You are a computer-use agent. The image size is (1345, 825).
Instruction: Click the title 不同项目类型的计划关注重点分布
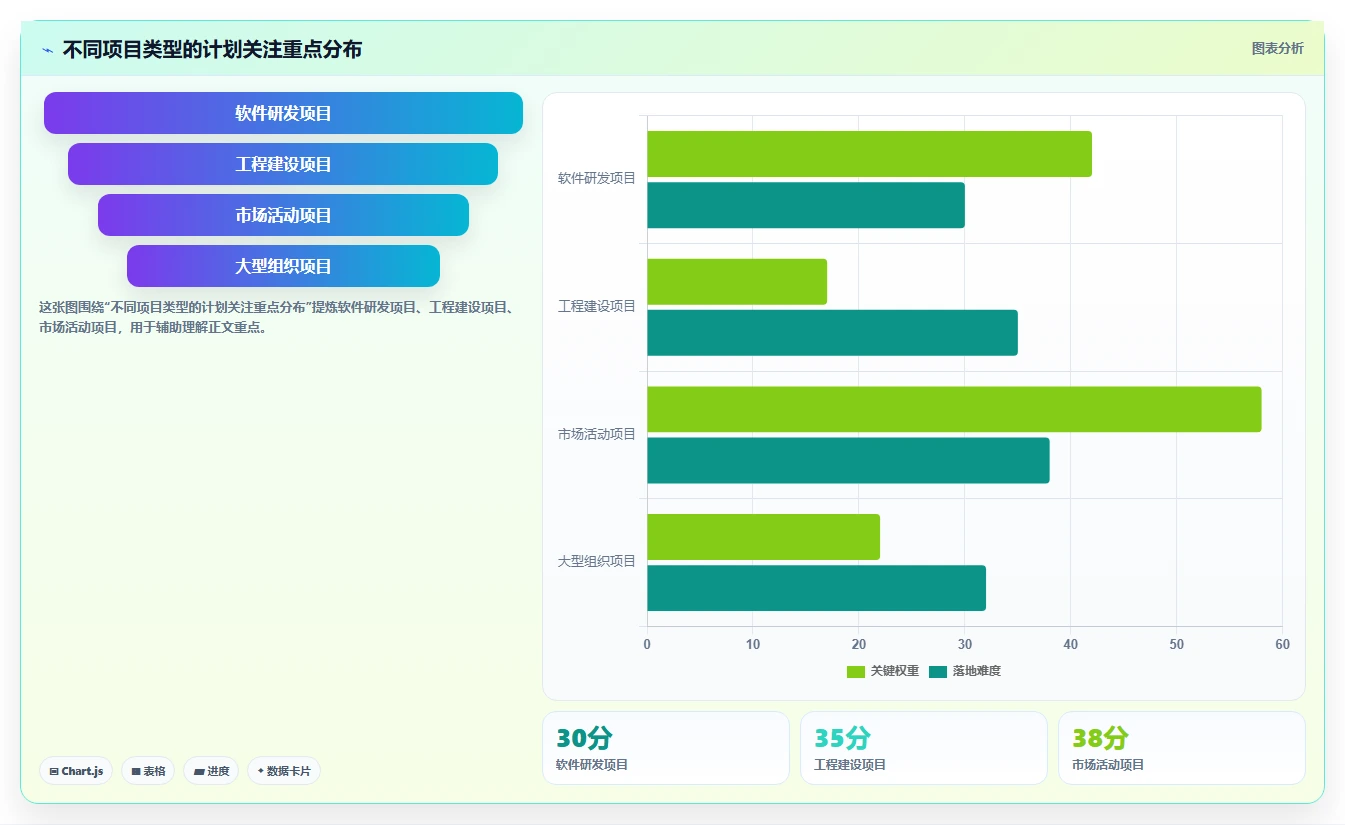point(212,50)
